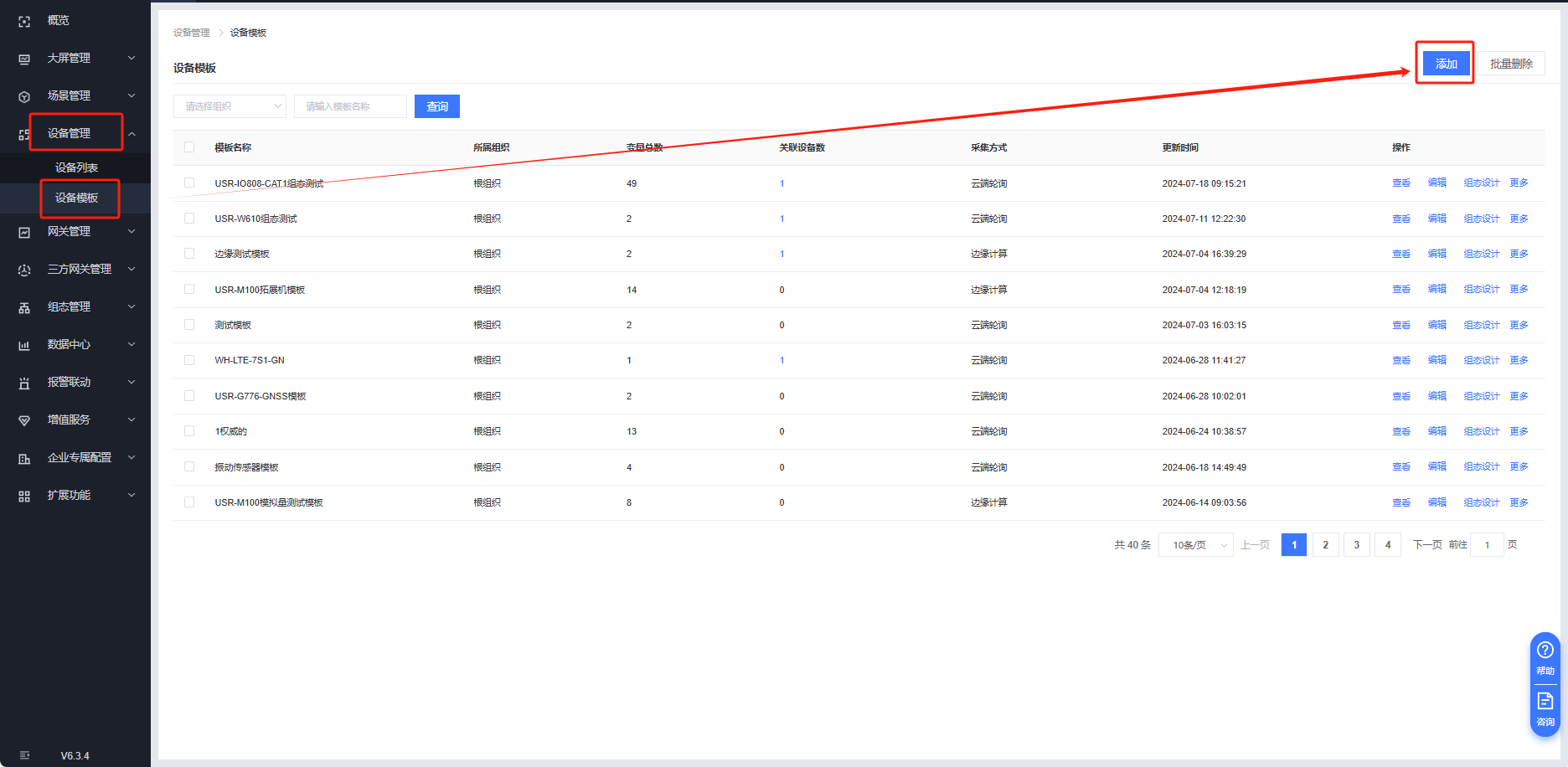Open the 请选择组织 organization dropdown

pyautogui.click(x=230, y=106)
